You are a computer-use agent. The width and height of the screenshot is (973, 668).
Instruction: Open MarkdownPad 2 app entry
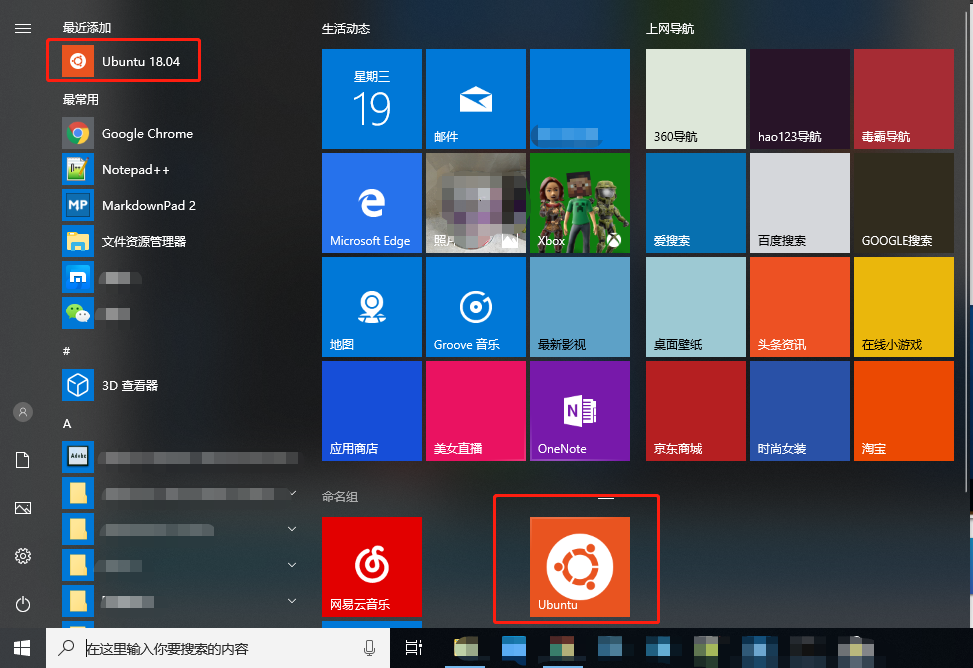tap(180, 205)
